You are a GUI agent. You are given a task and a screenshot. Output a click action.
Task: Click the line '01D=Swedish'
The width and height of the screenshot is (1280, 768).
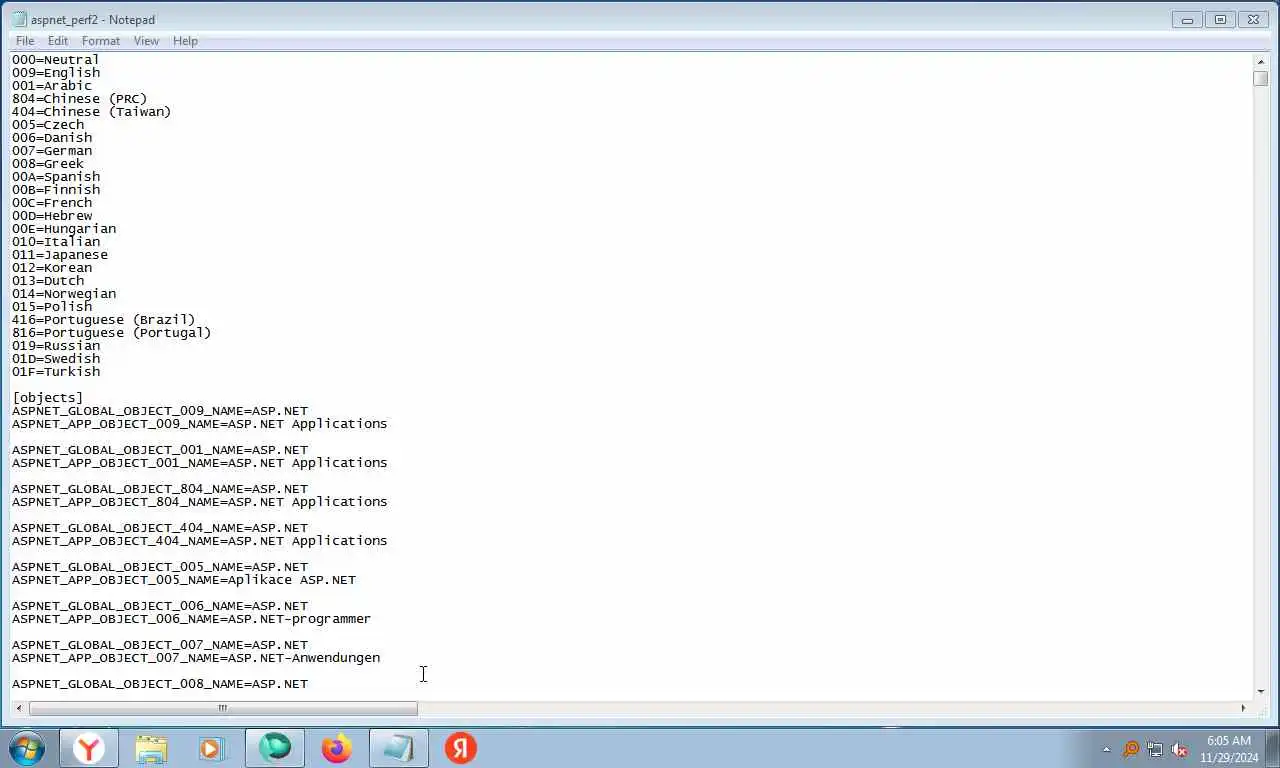coord(56,359)
